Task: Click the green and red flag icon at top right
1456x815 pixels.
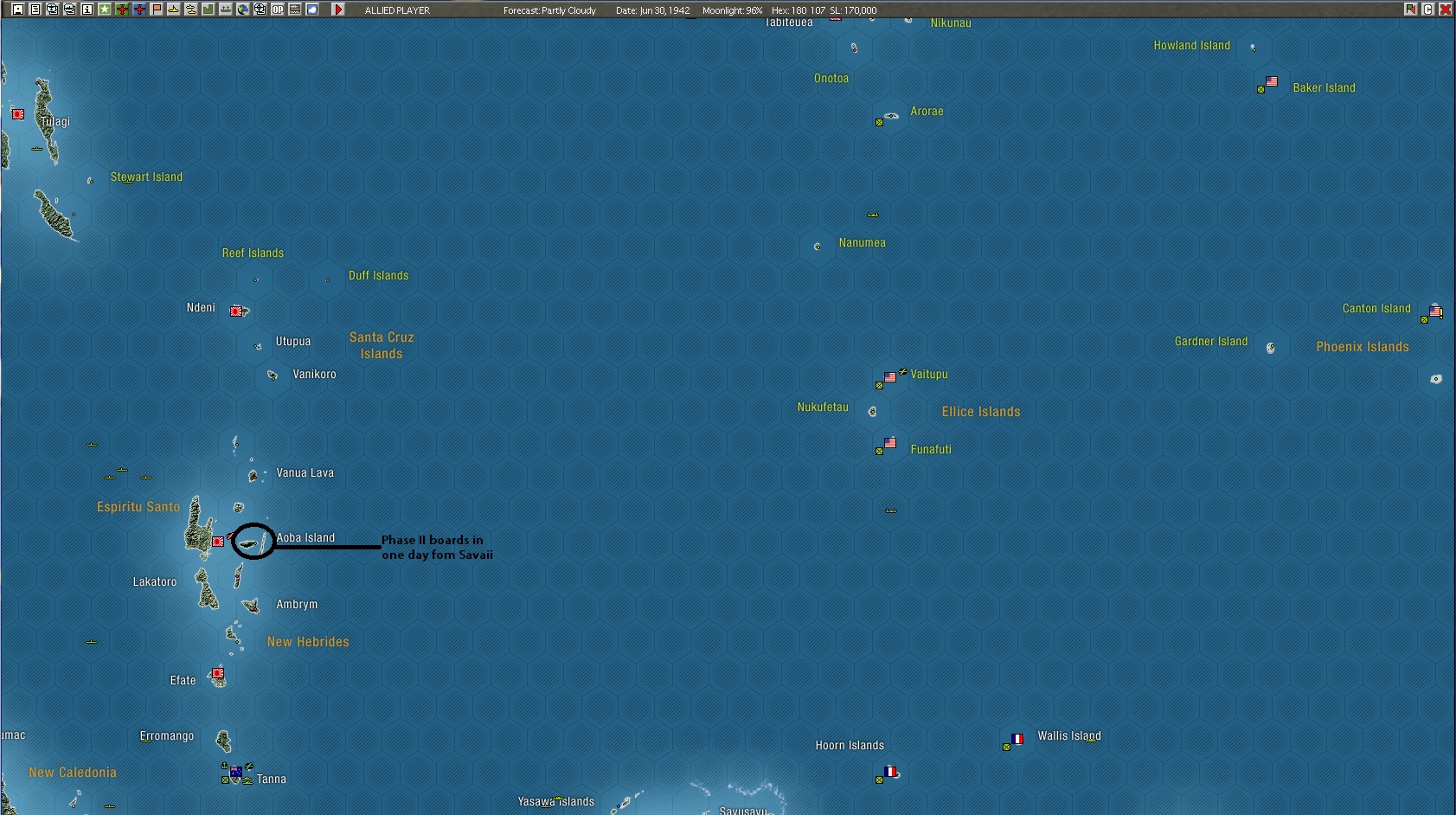Action: (x=1411, y=10)
